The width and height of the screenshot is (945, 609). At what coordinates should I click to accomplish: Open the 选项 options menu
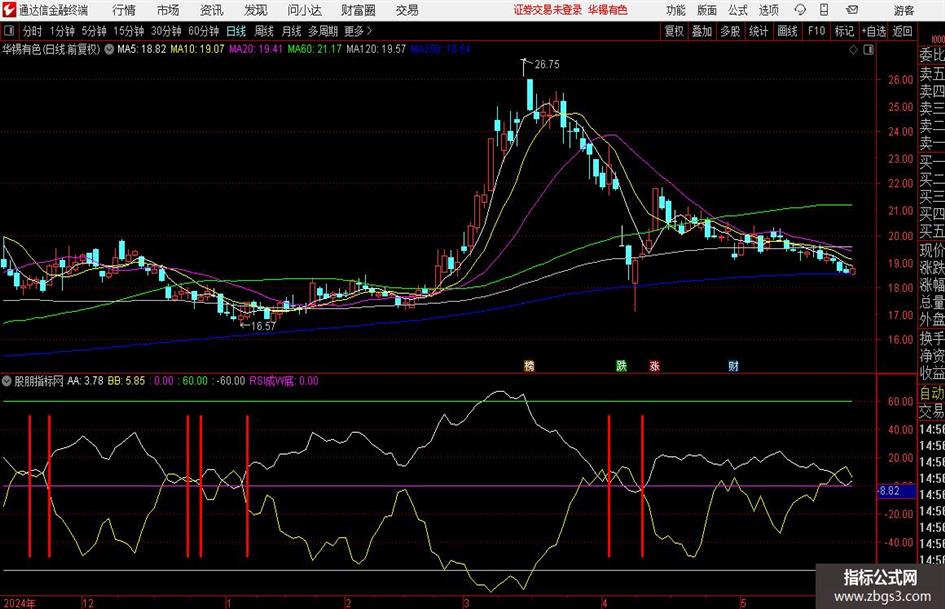[769, 10]
